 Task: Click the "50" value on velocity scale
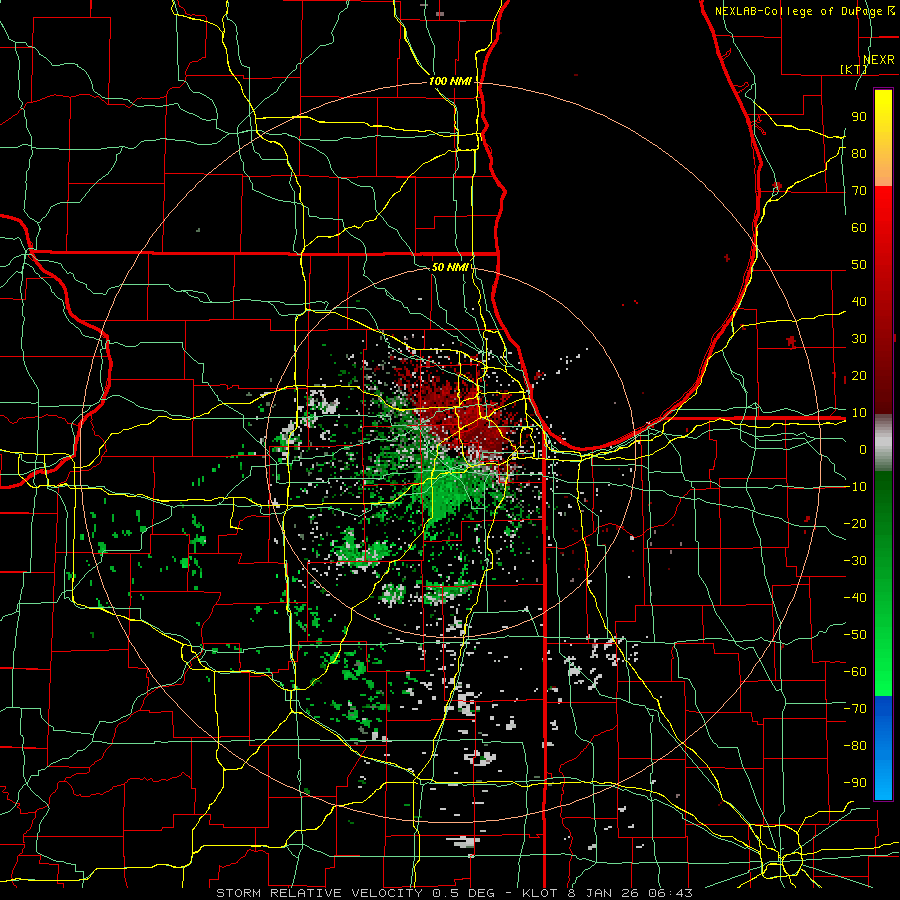[x=859, y=265]
